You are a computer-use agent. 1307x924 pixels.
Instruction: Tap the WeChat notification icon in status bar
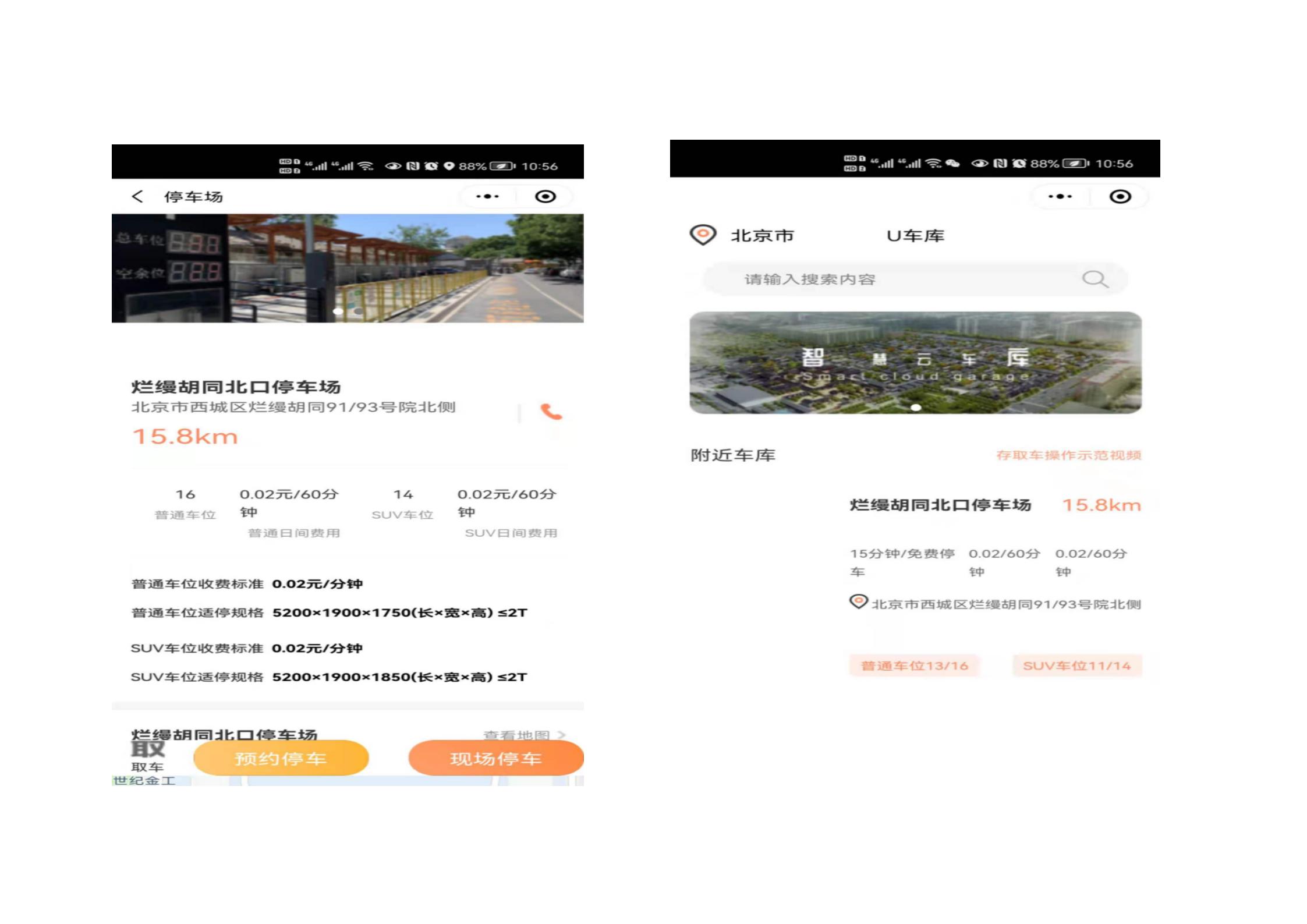(x=953, y=164)
